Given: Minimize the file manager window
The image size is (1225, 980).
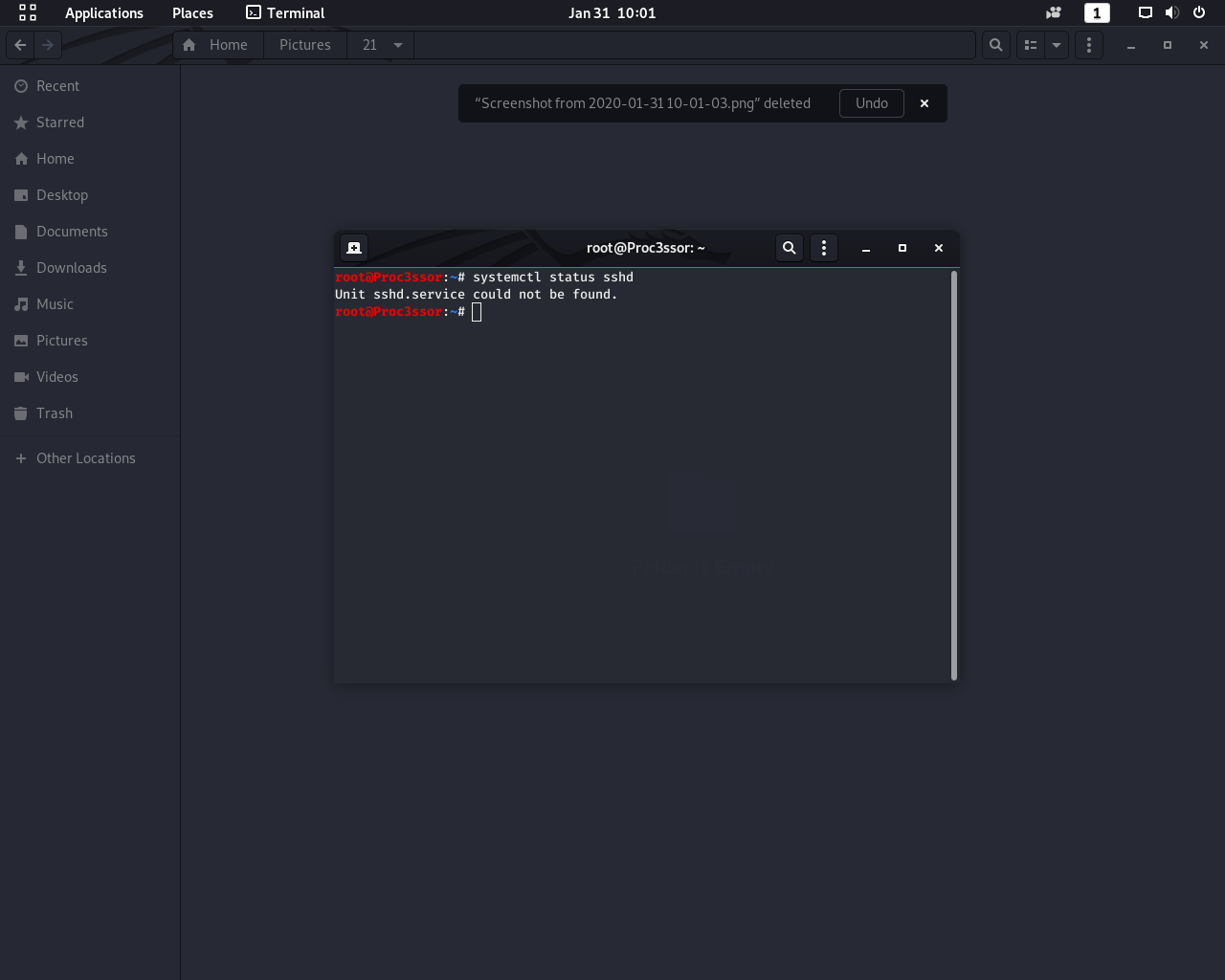Looking at the screenshot, I should tap(1131, 45).
